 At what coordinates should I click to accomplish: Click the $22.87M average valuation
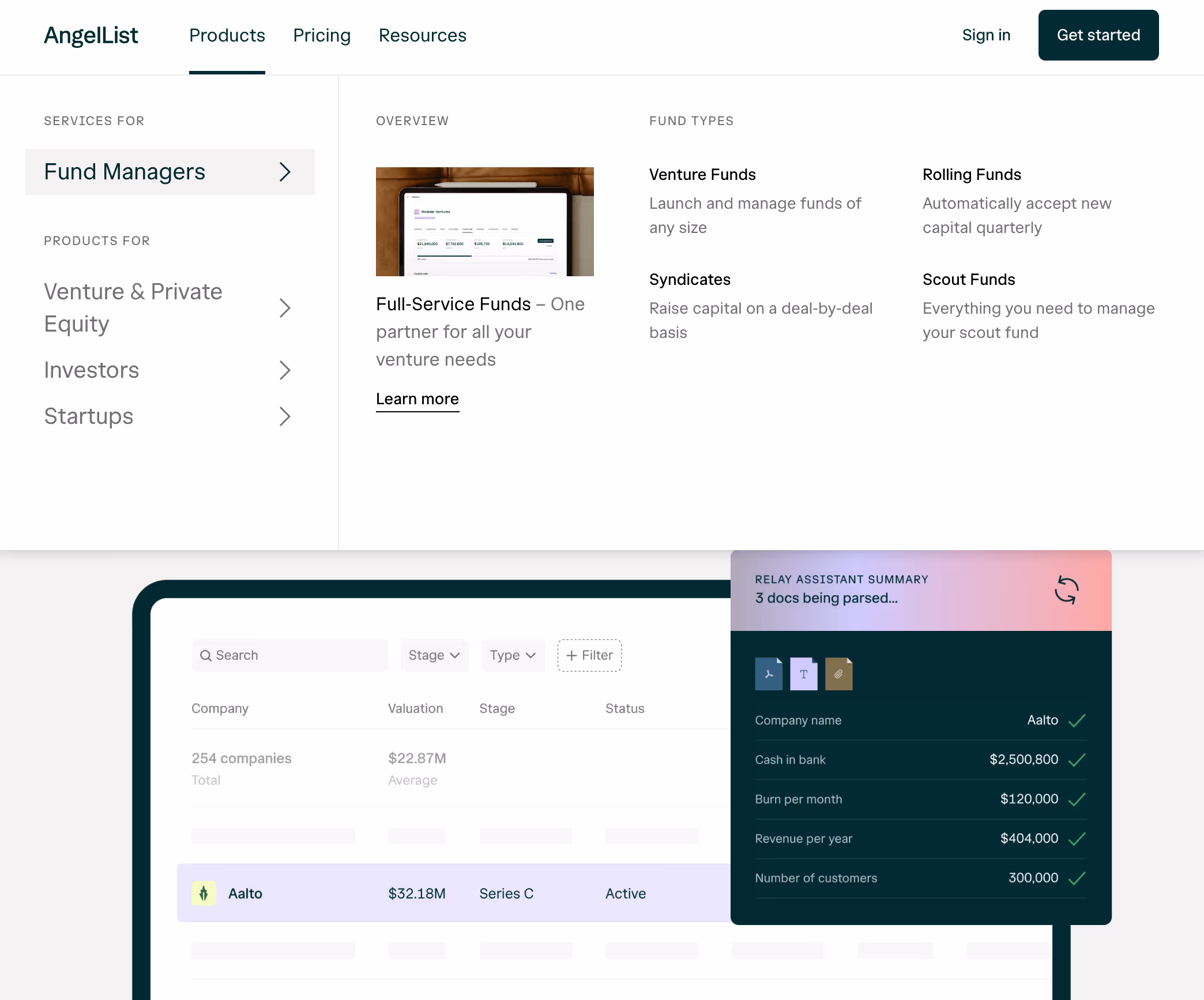tap(417, 758)
